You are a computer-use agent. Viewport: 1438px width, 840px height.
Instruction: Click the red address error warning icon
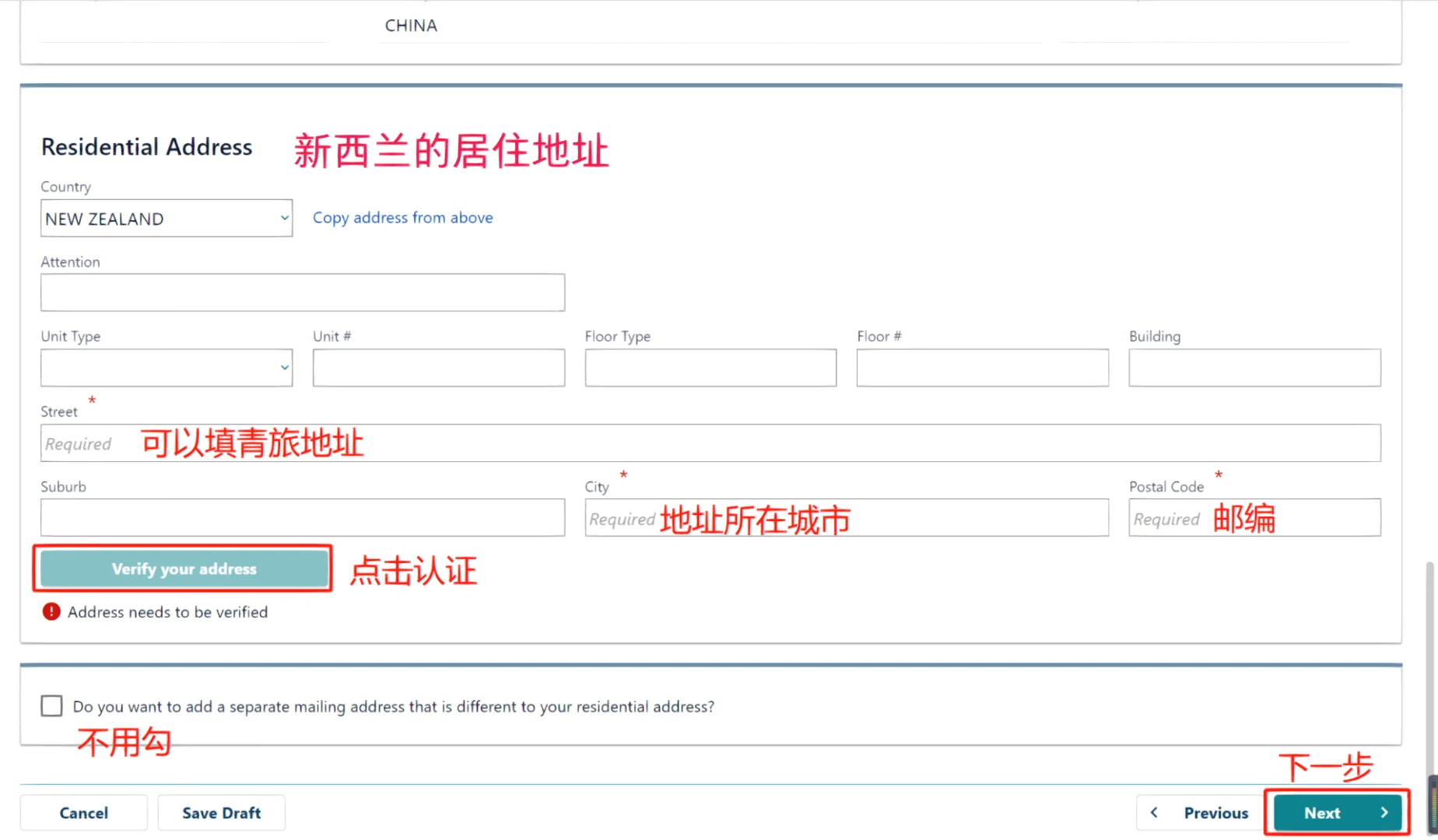(x=51, y=612)
